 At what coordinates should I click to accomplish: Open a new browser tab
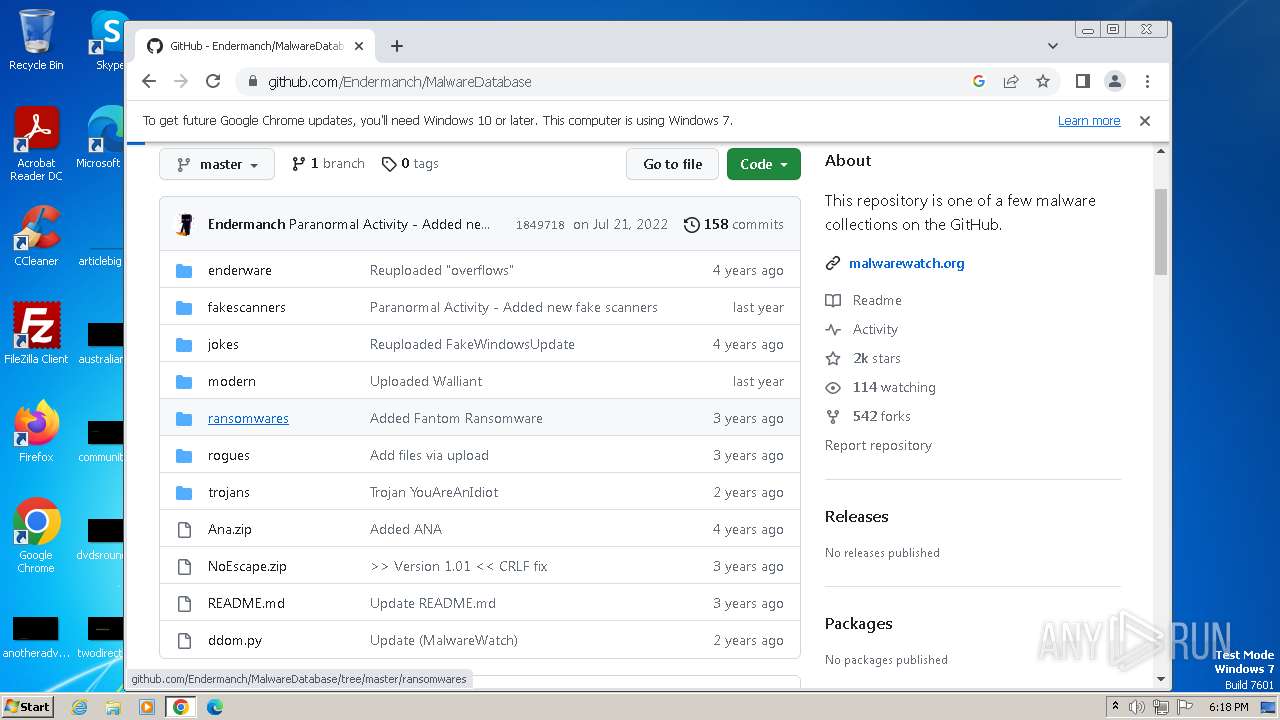click(397, 46)
